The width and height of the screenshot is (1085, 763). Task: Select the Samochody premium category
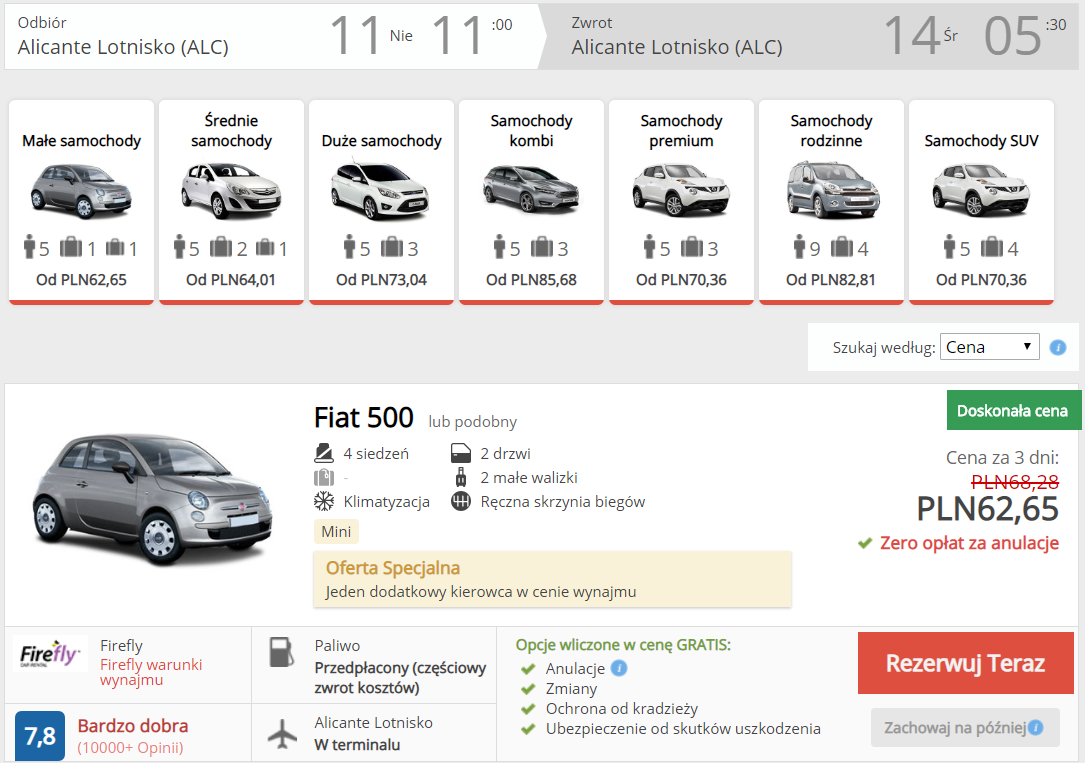pos(681,200)
